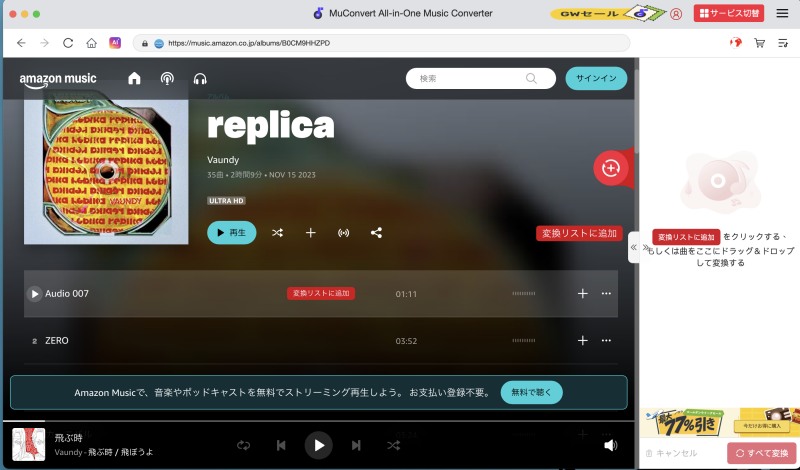Image resolution: width=800 pixels, height=470 pixels.
Task: Click the round red add-to-convert button
Action: coord(611,167)
